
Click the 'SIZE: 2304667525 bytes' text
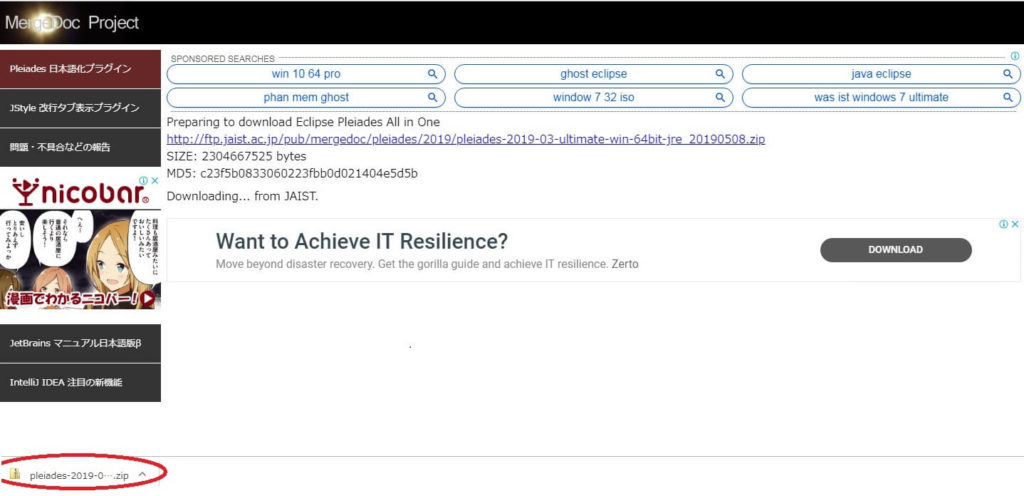coord(236,157)
